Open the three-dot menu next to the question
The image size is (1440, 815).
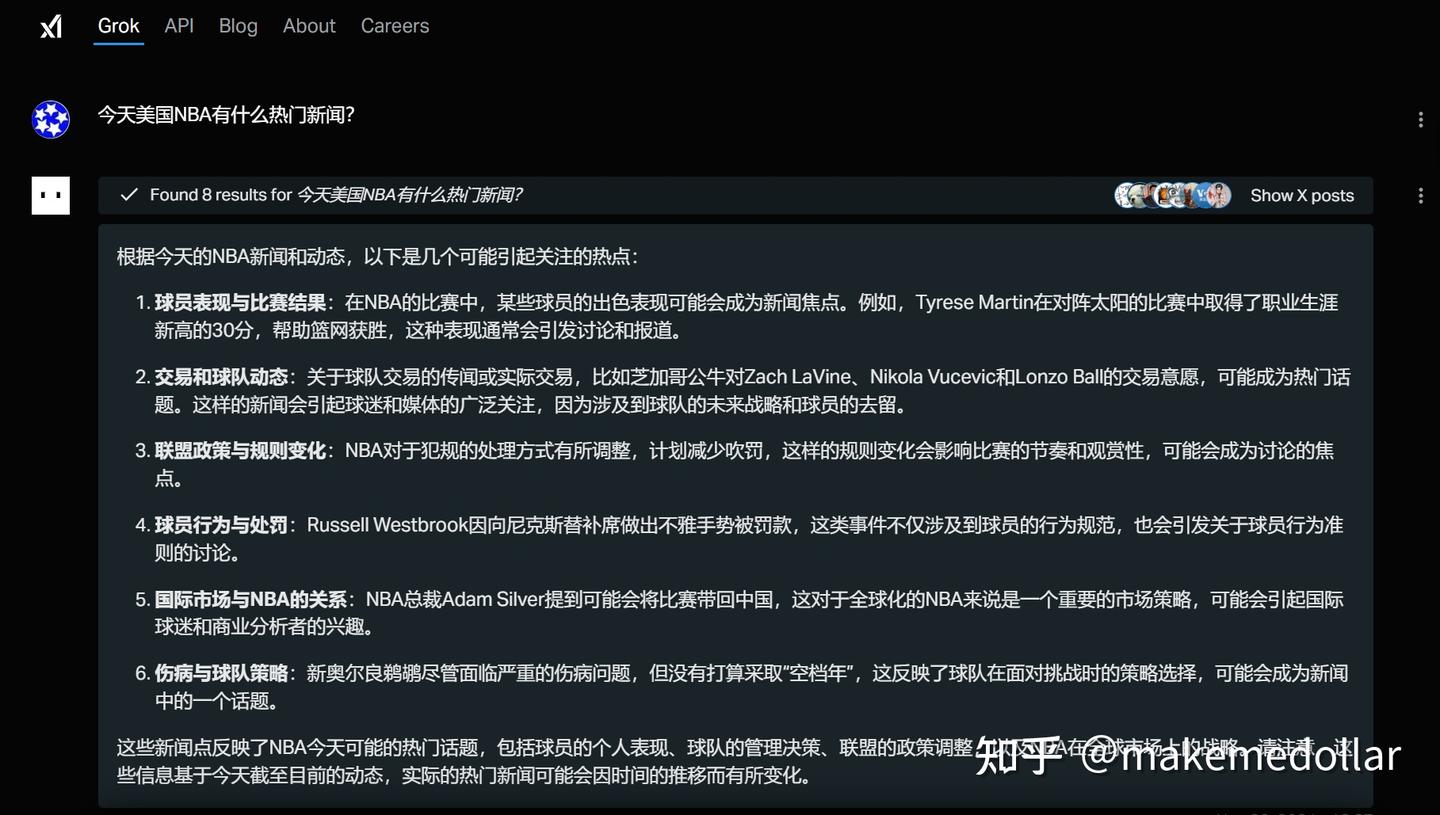(x=1421, y=118)
